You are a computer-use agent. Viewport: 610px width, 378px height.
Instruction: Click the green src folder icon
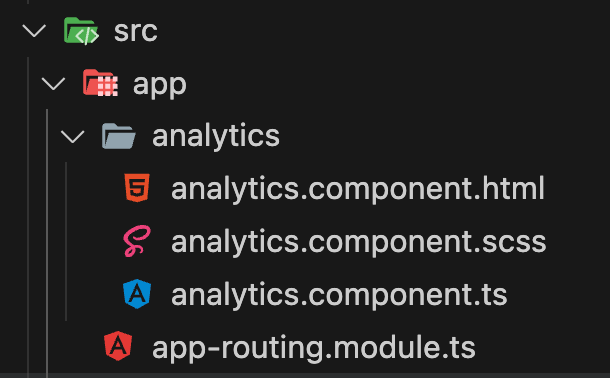[x=81, y=31]
